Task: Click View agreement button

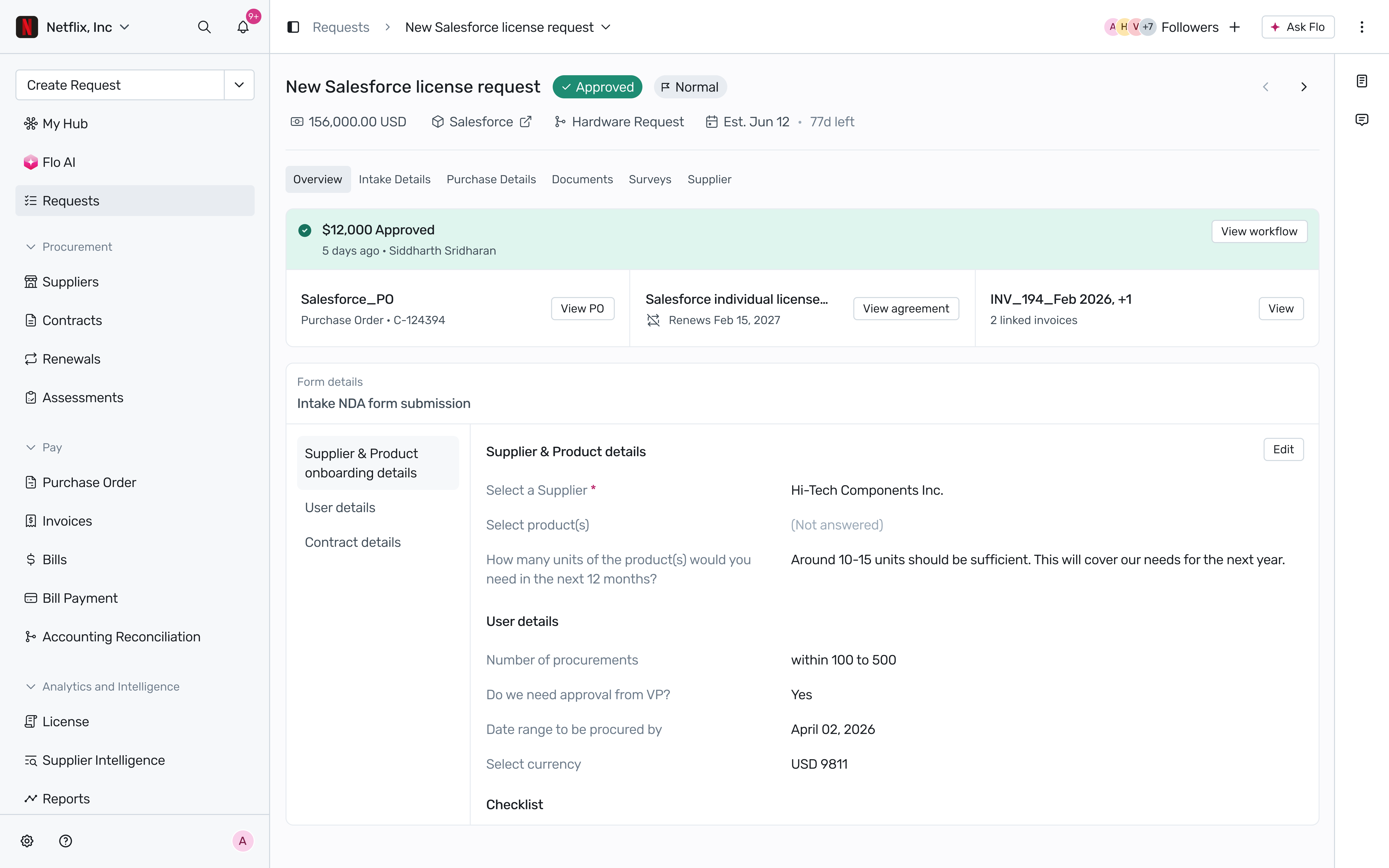Action: 906,308
